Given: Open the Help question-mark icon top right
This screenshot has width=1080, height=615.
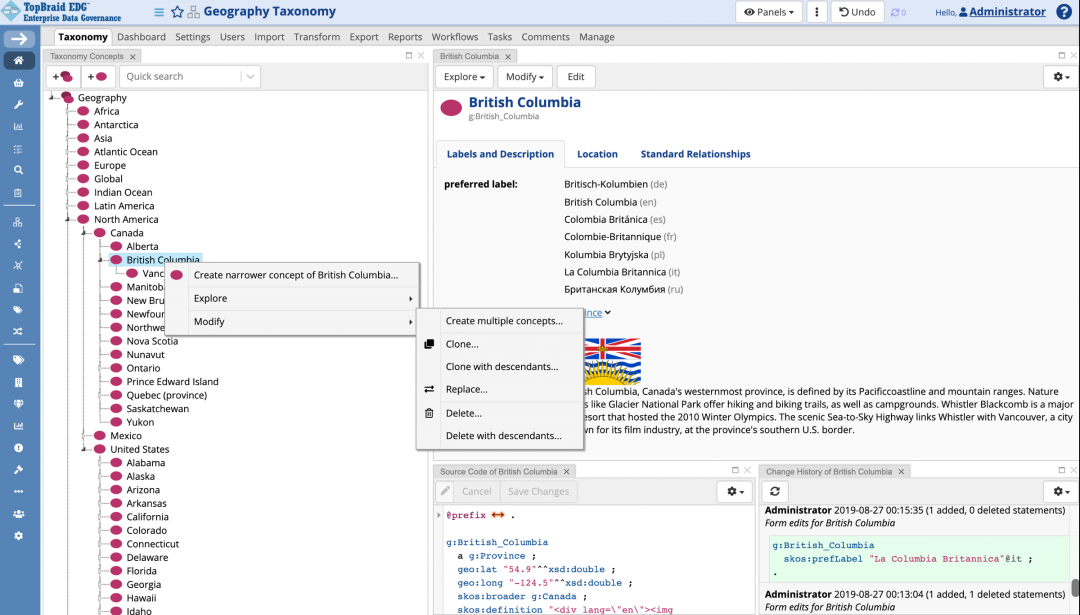Looking at the screenshot, I should point(1066,11).
